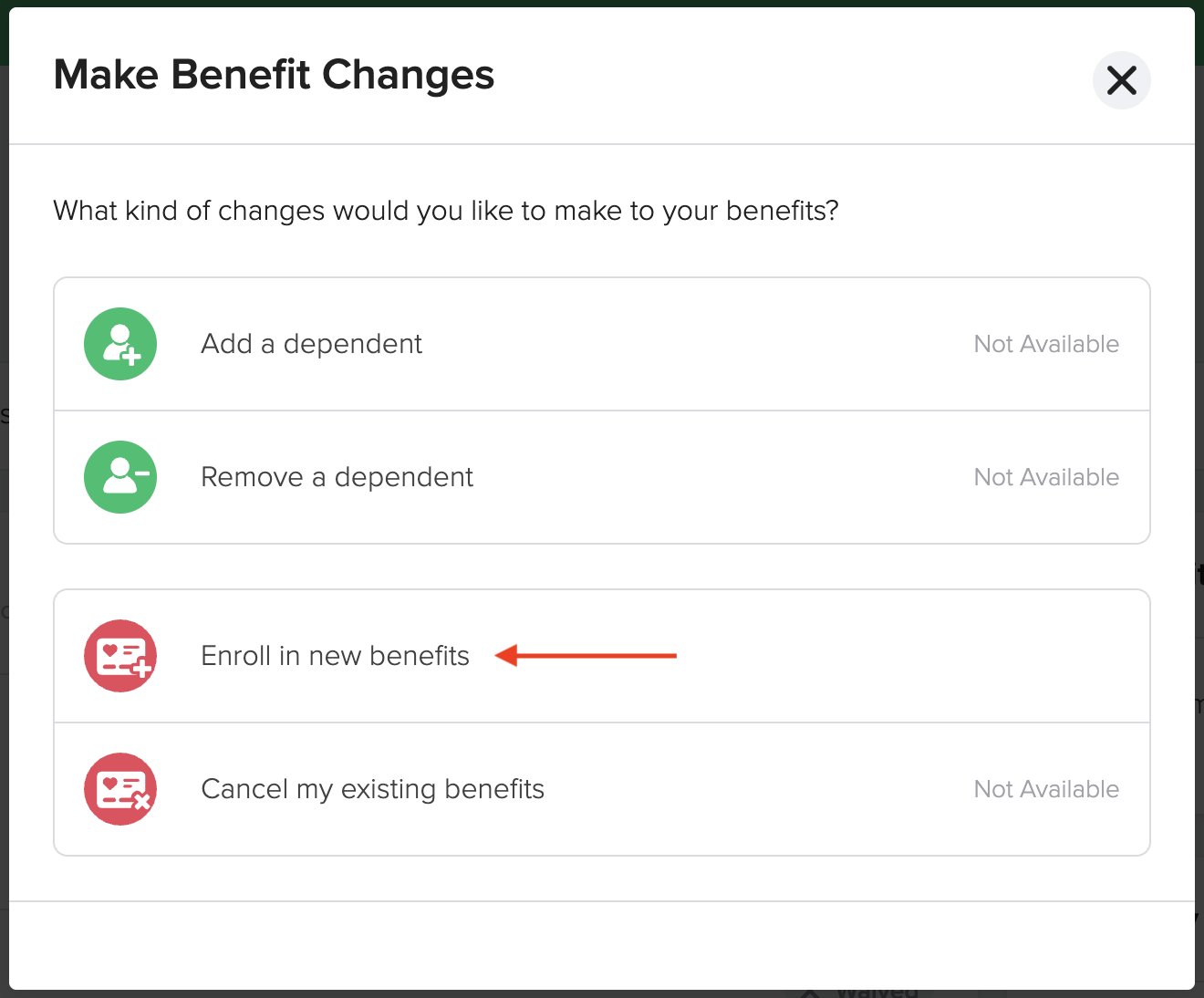The height and width of the screenshot is (998, 1204).
Task: Click Not Available next to Cancel existing benefits
Action: tap(1045, 788)
